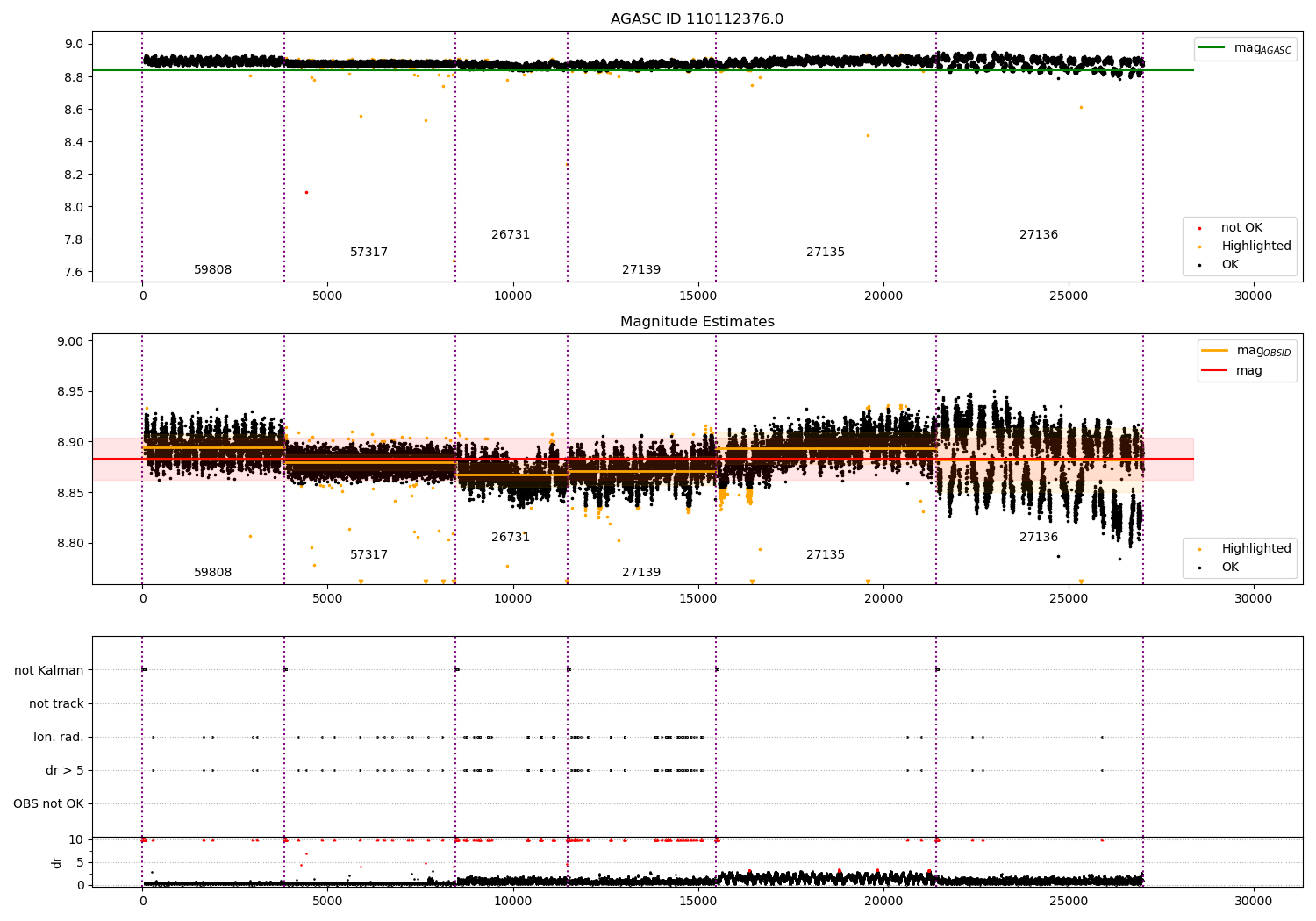Click the 'not track' y-axis label

56,704
